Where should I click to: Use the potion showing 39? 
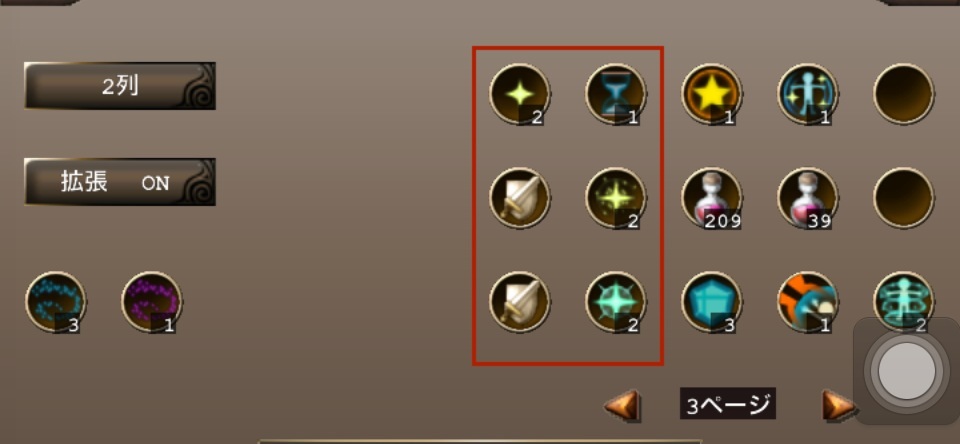coord(808,198)
